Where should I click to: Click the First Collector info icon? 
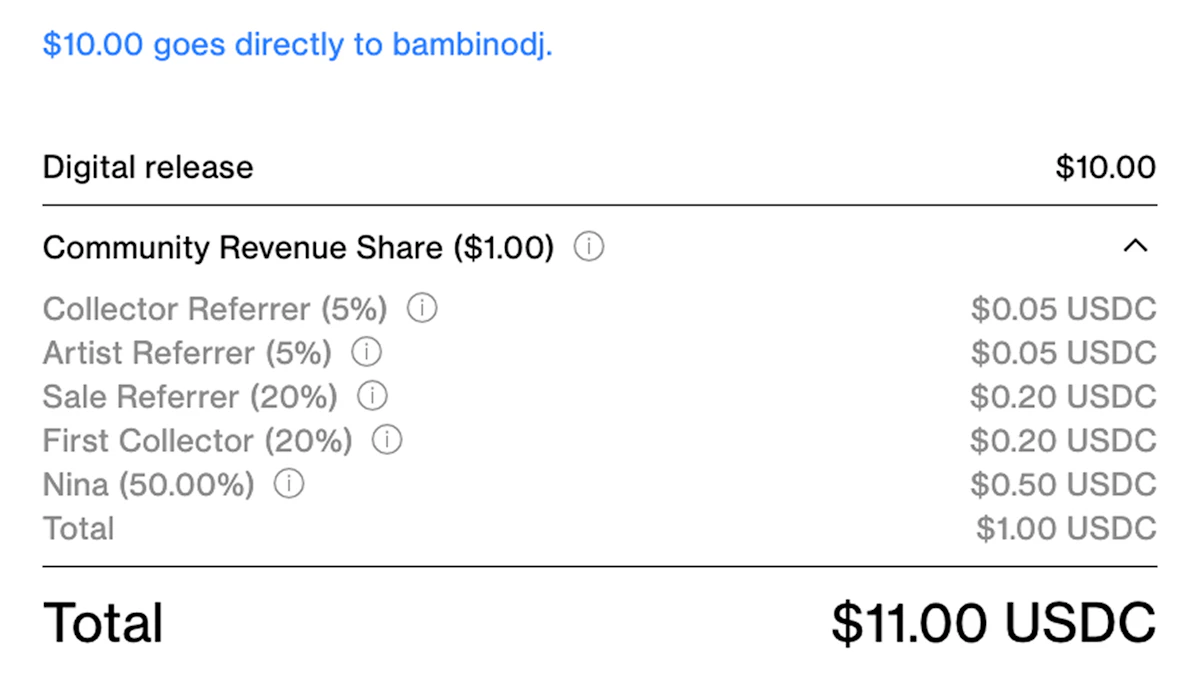click(387, 440)
